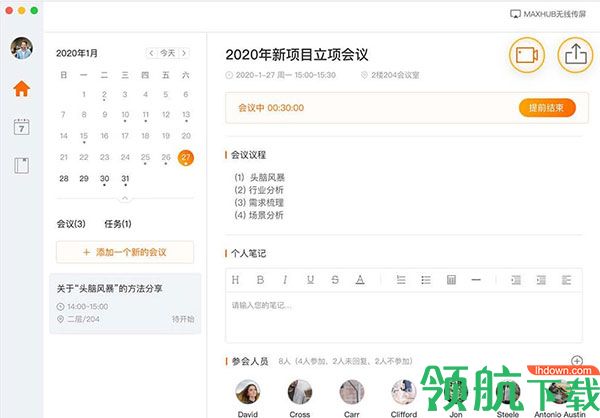
Task: Select David's attendee avatar
Action: point(248,392)
